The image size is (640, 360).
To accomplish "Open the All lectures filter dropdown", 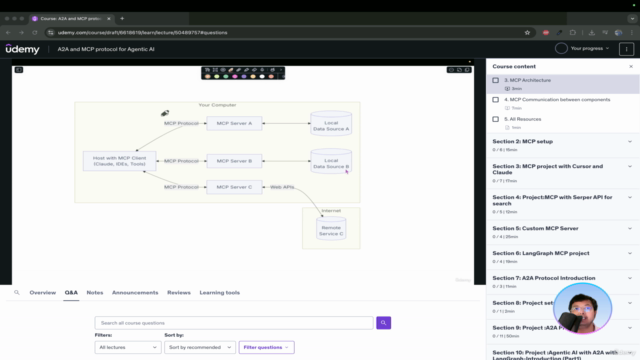I will (x=128, y=347).
